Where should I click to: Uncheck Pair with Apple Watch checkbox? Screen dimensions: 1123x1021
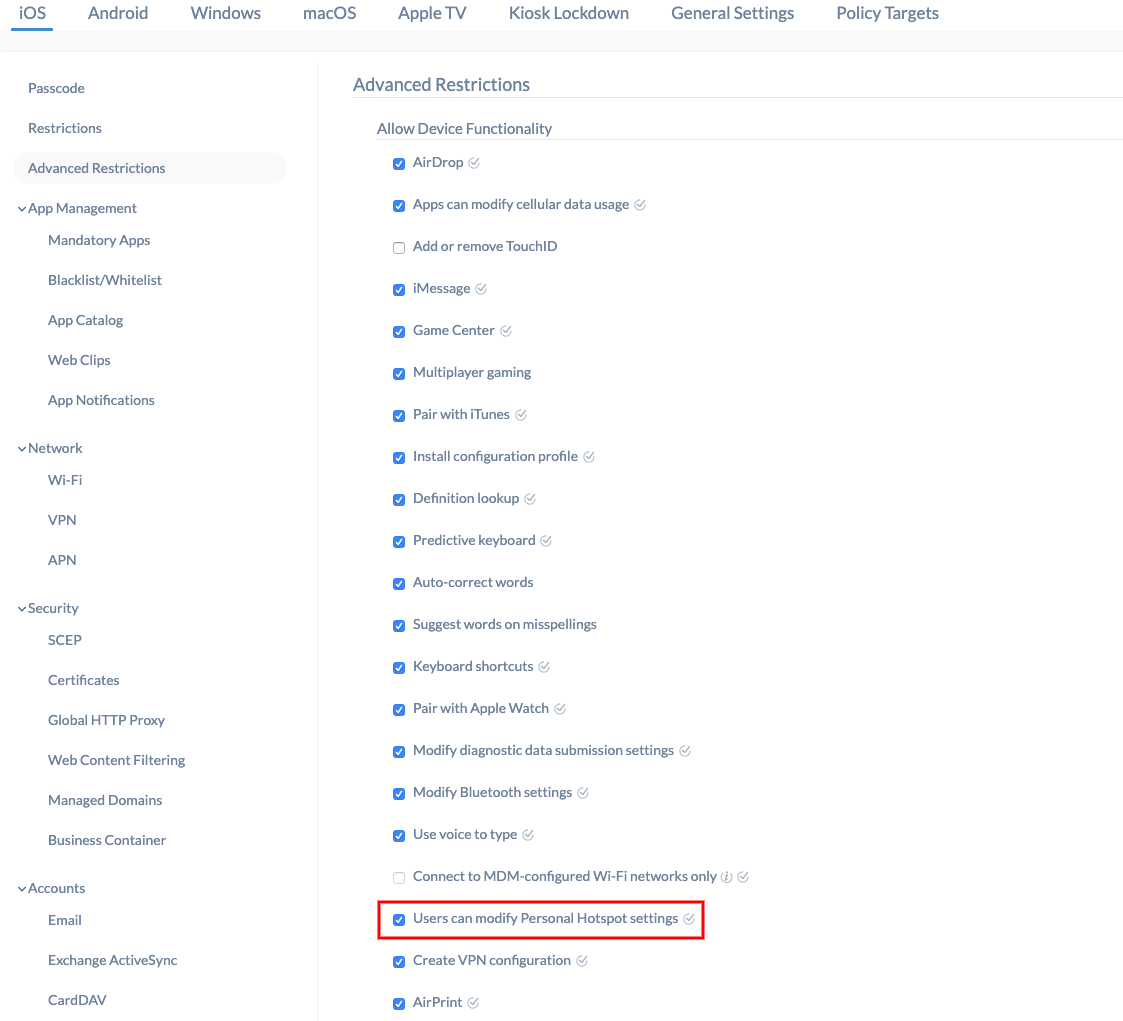pyautogui.click(x=399, y=710)
